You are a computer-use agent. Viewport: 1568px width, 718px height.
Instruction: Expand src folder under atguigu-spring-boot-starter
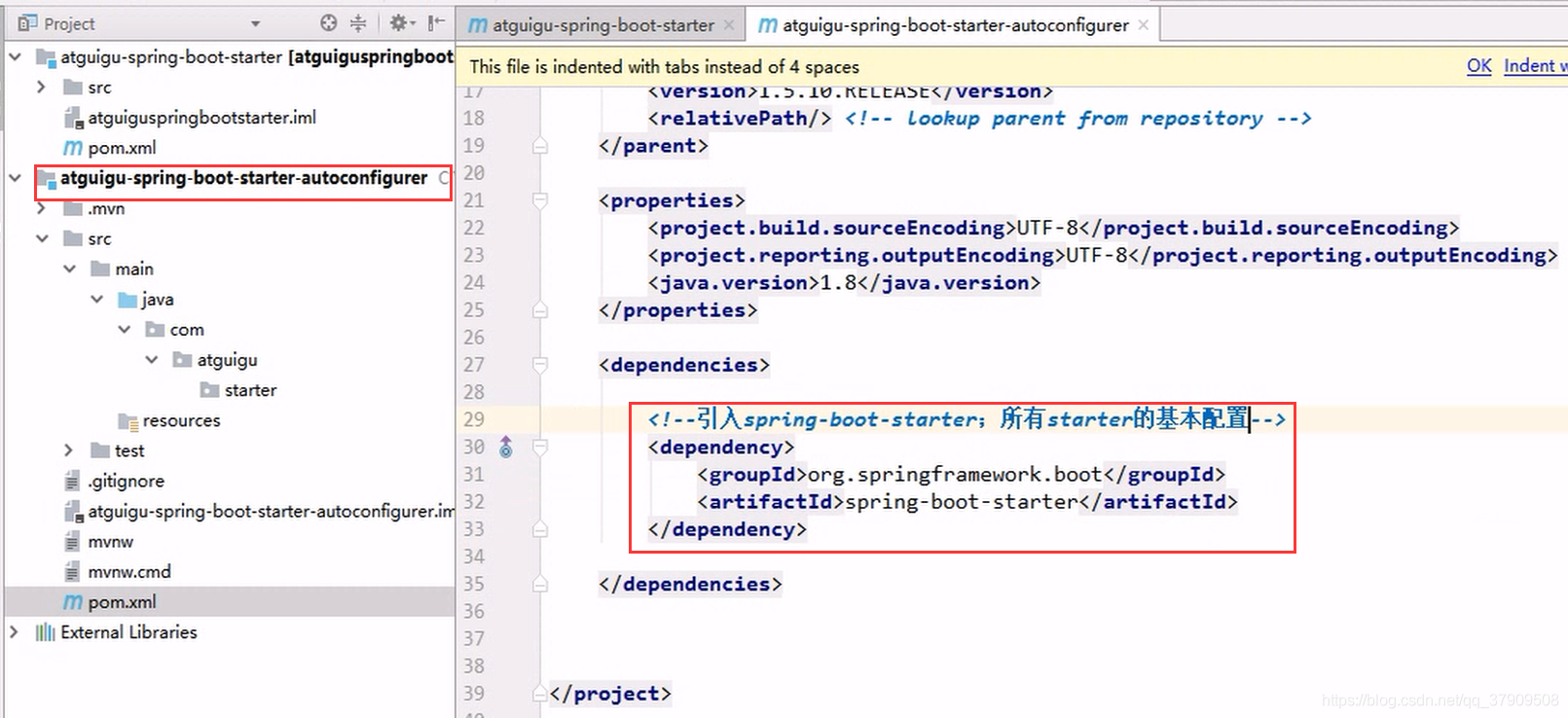pos(41,88)
